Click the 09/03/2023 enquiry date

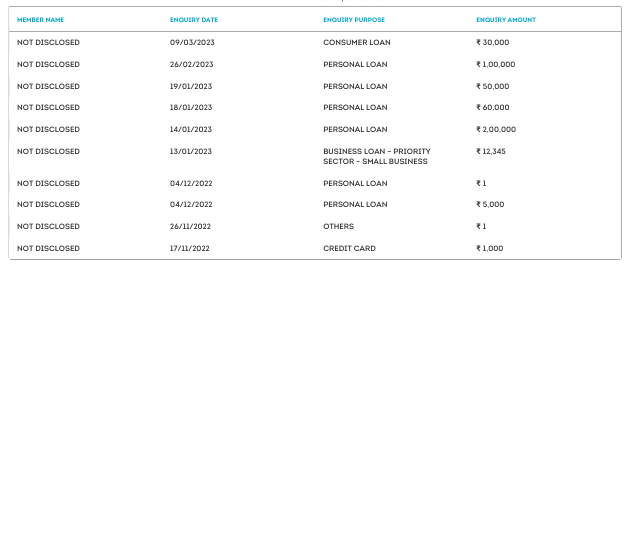(x=191, y=43)
